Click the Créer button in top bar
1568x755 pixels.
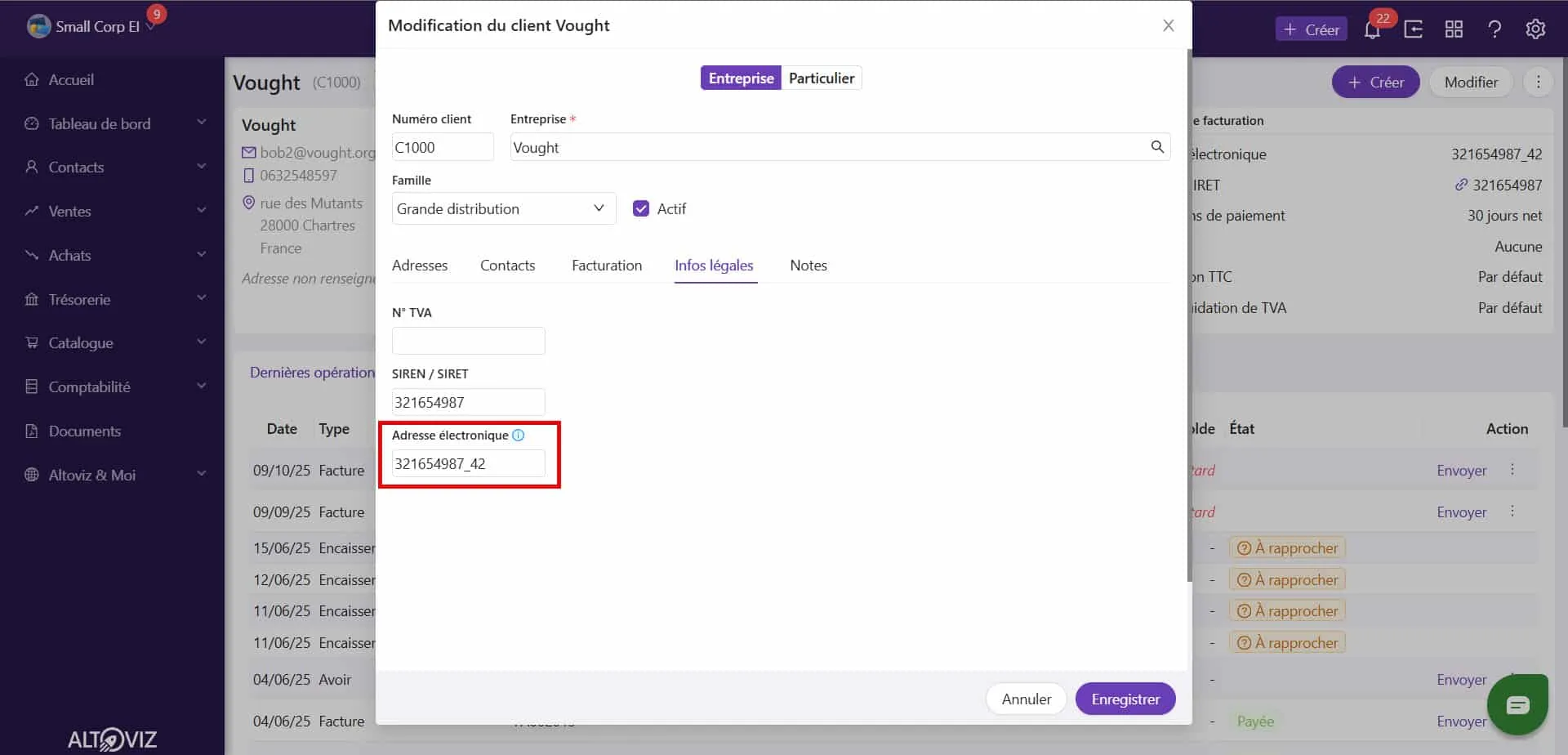click(x=1312, y=29)
